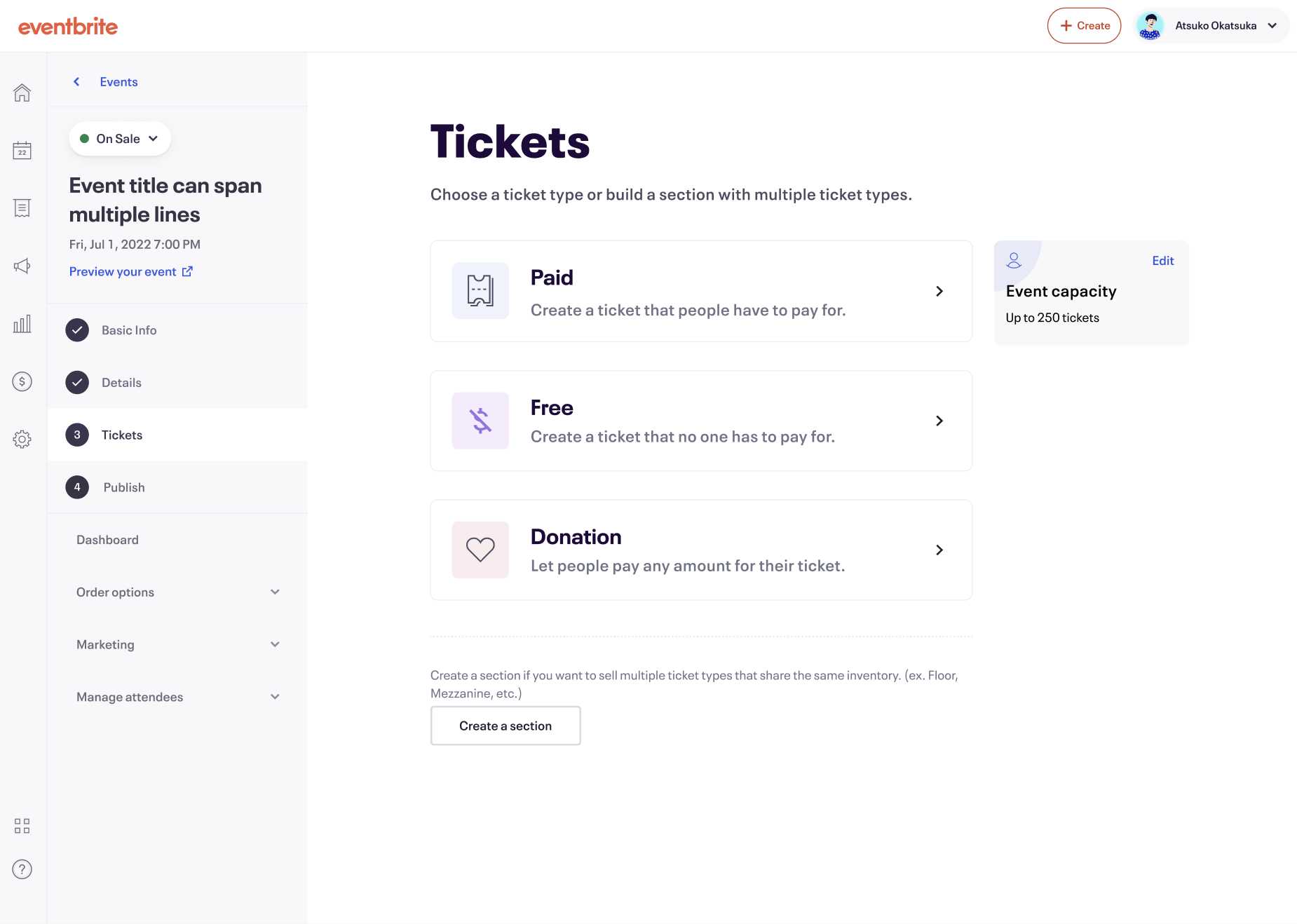Open the marketing megaphone icon
This screenshot has height=924, width=1297.
coord(22,266)
